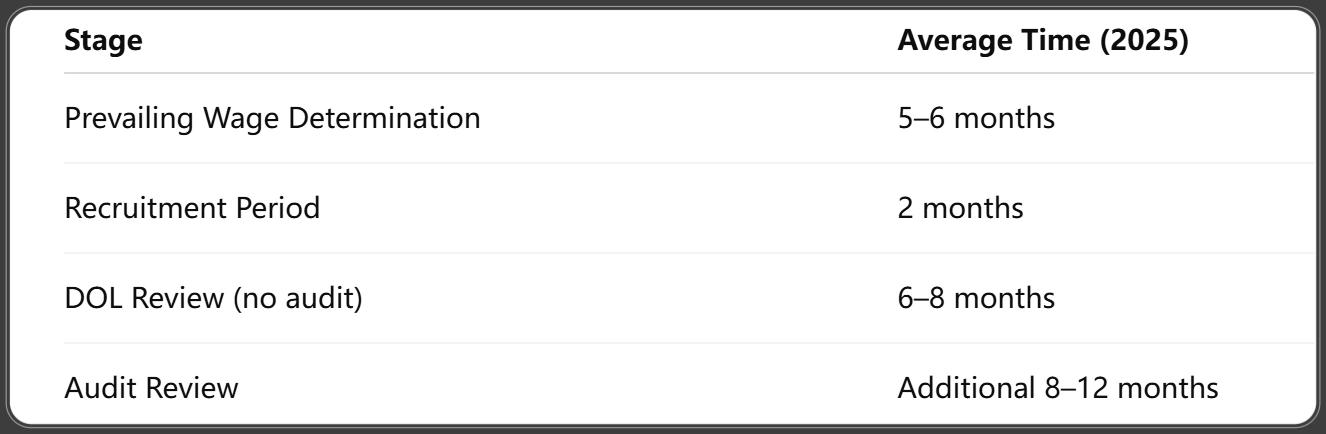Click the word Prevailing in first row
Screen dimensions: 1326x434
click(130, 118)
